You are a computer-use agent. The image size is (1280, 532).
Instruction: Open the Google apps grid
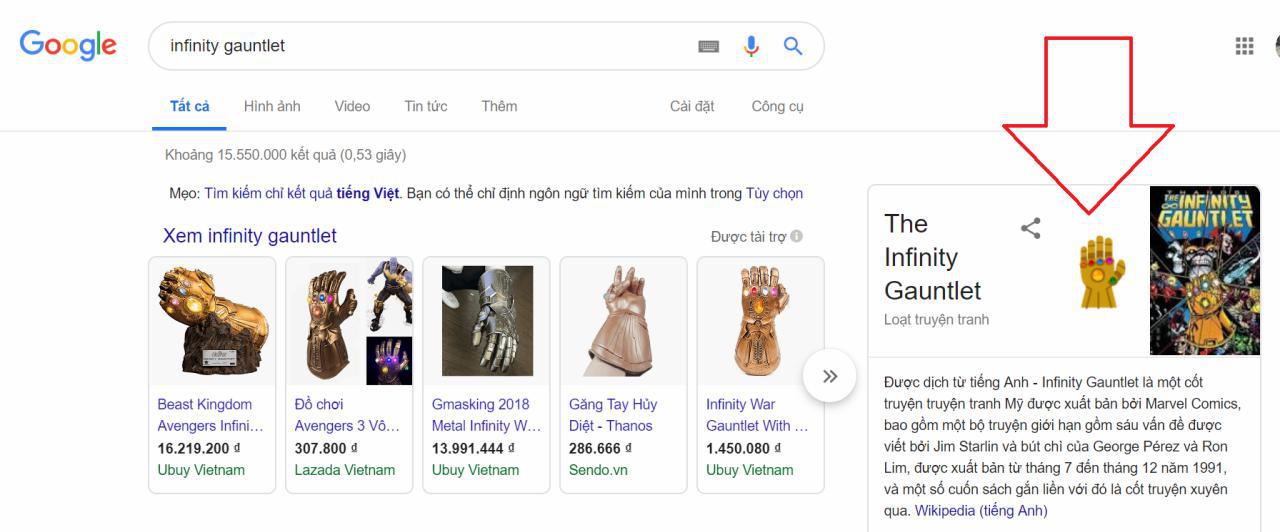pos(1245,46)
